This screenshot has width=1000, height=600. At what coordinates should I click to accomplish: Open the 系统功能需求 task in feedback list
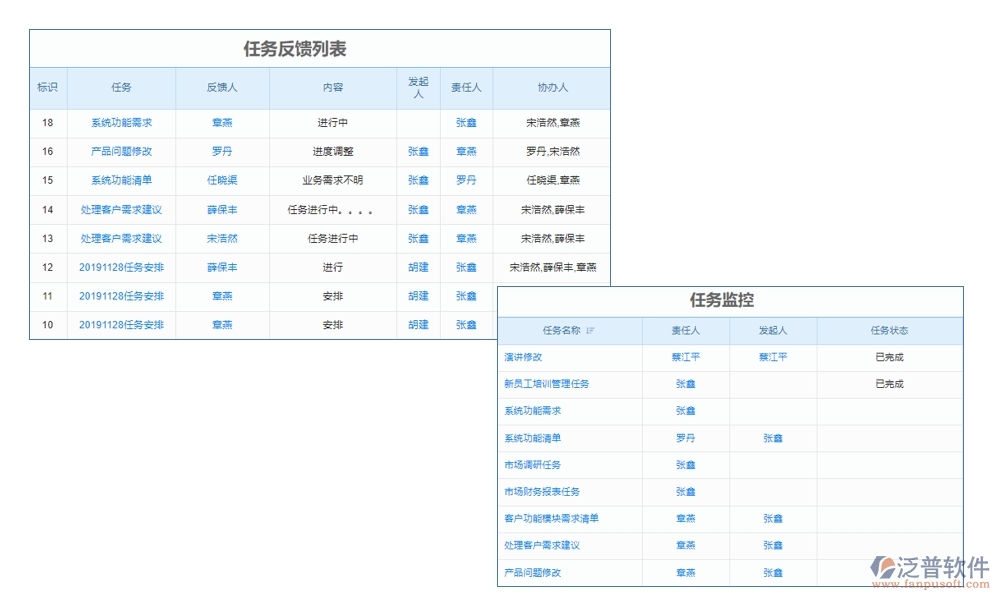tap(122, 122)
